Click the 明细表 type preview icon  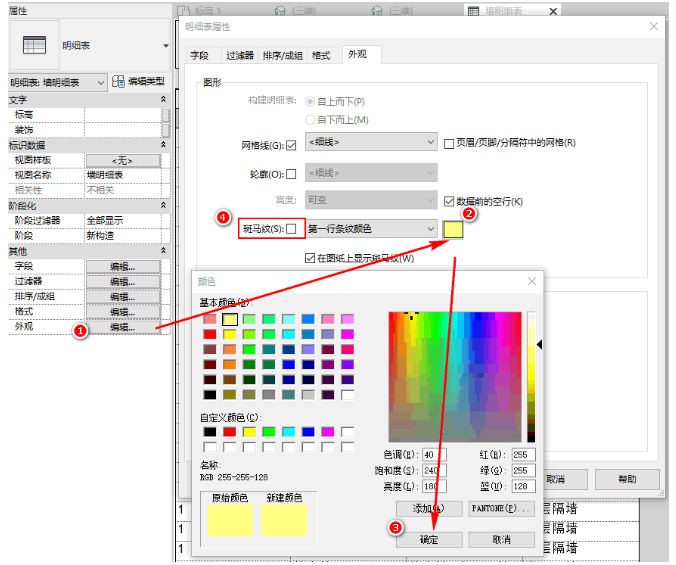pyautogui.click(x=34, y=45)
